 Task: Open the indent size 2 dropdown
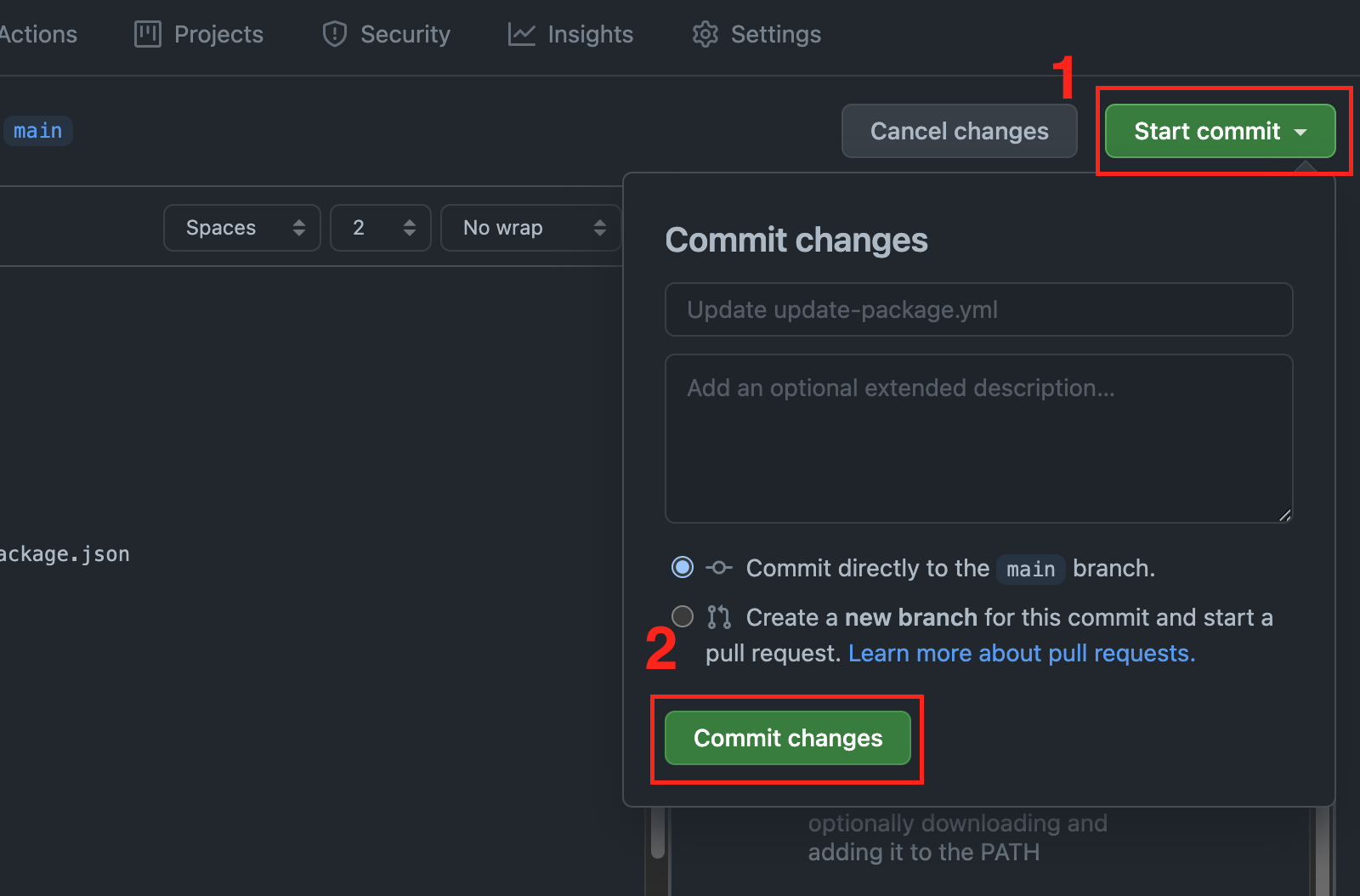point(380,227)
